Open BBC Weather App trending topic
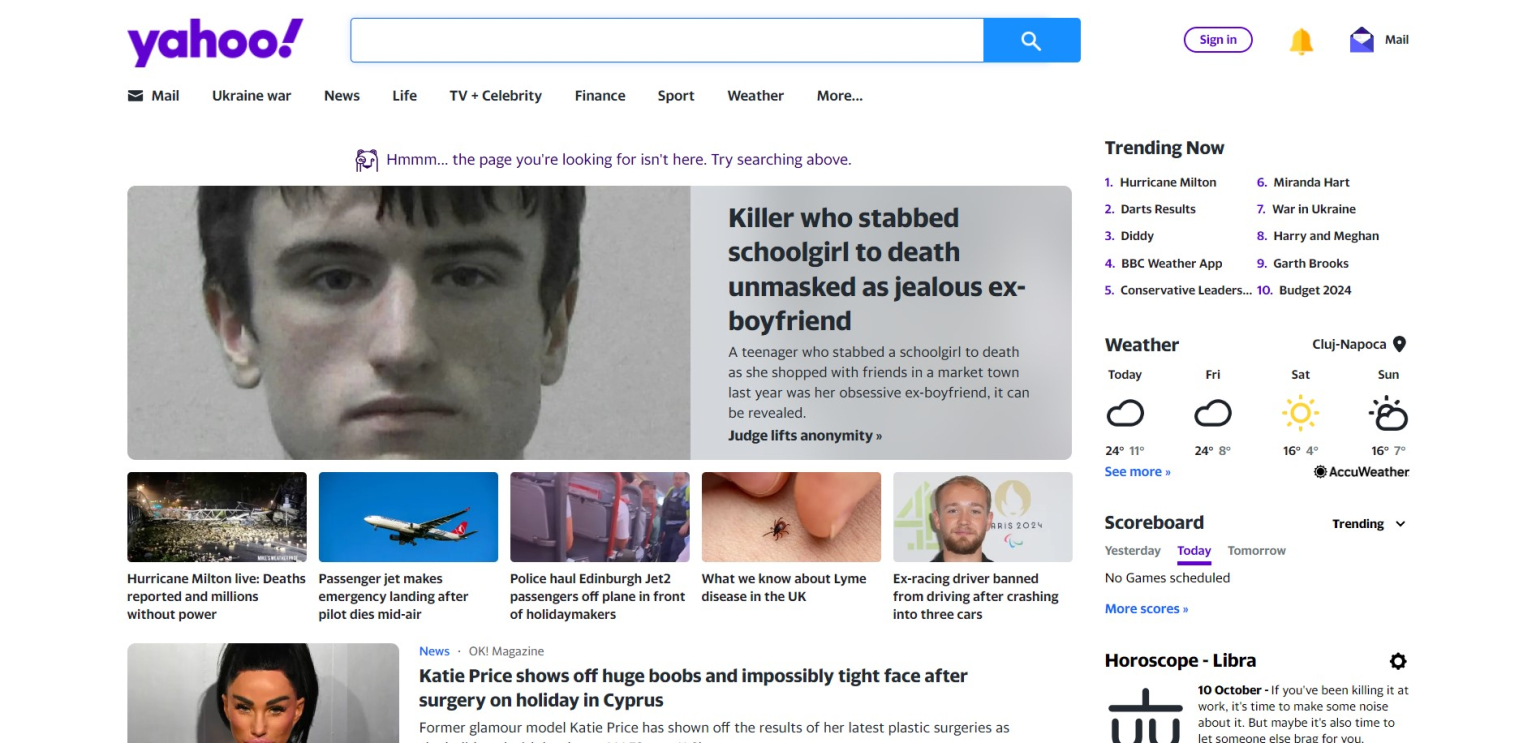This screenshot has width=1536, height=743. point(1171,263)
